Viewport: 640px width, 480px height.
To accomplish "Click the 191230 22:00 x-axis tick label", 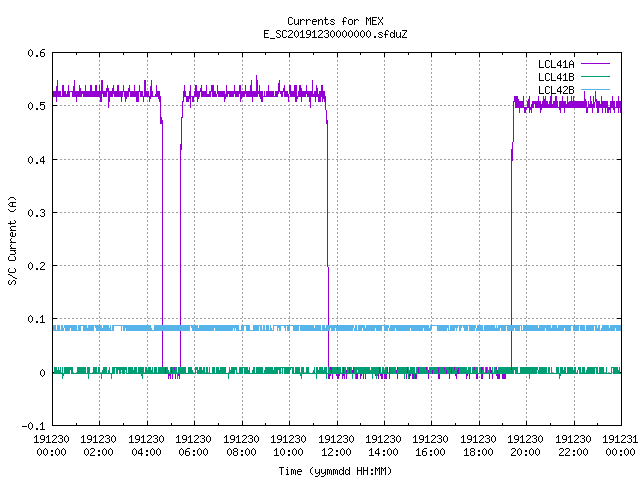I will [x=573, y=446].
